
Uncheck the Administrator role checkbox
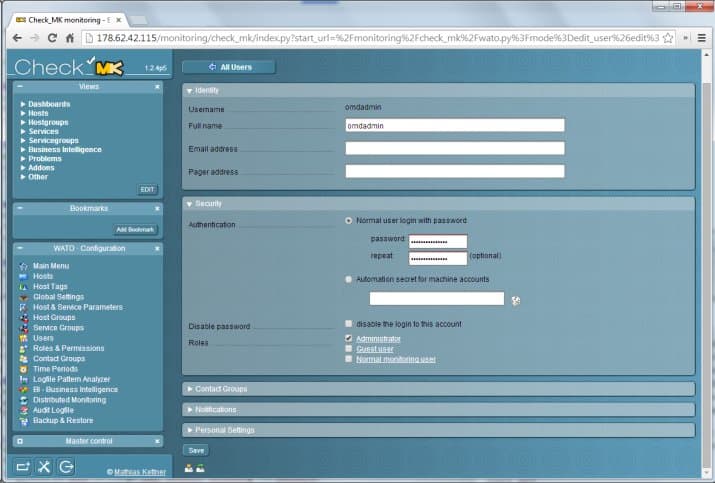pyautogui.click(x=349, y=338)
